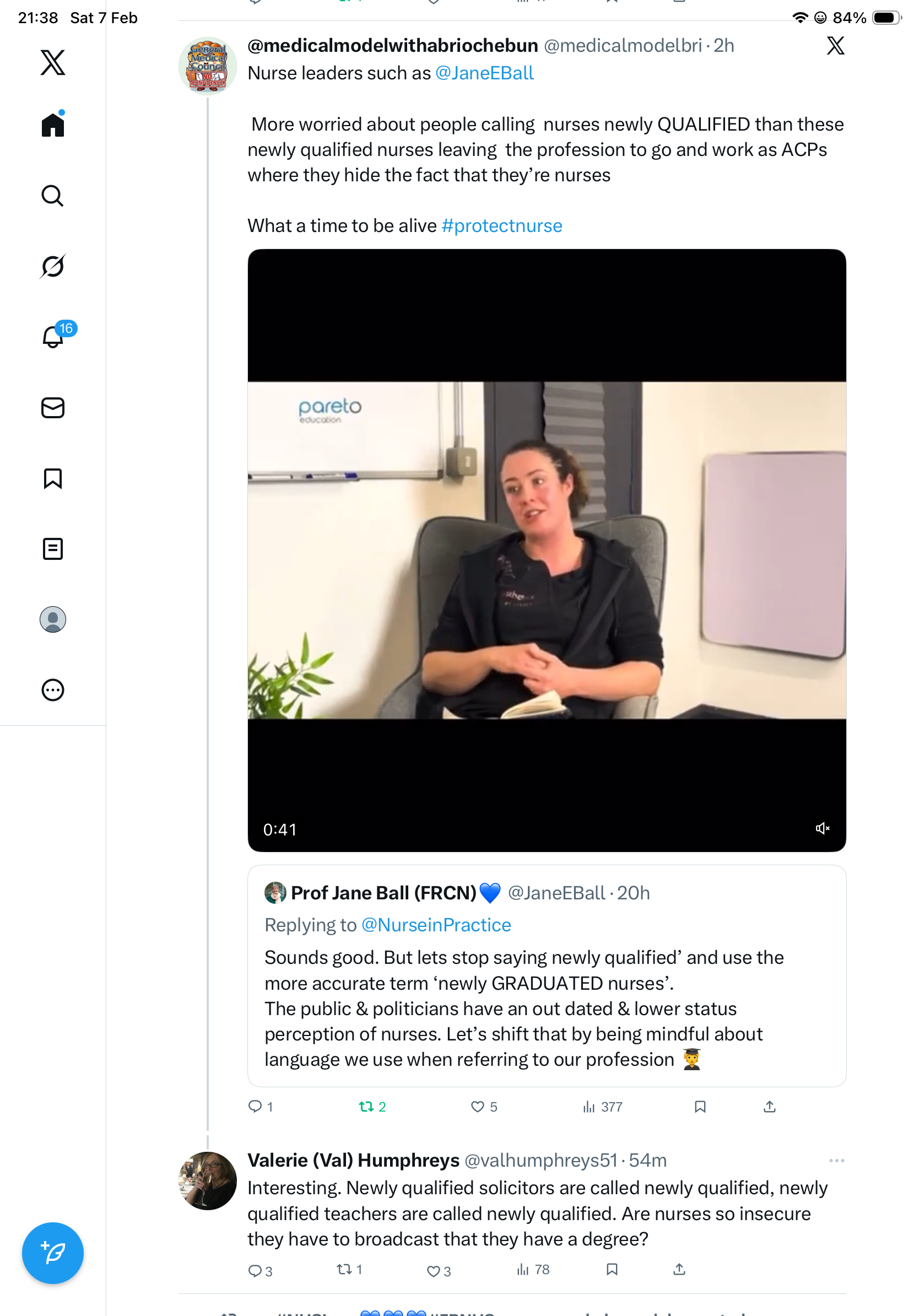Play the pareto education video
919x1316 pixels.
coord(547,550)
